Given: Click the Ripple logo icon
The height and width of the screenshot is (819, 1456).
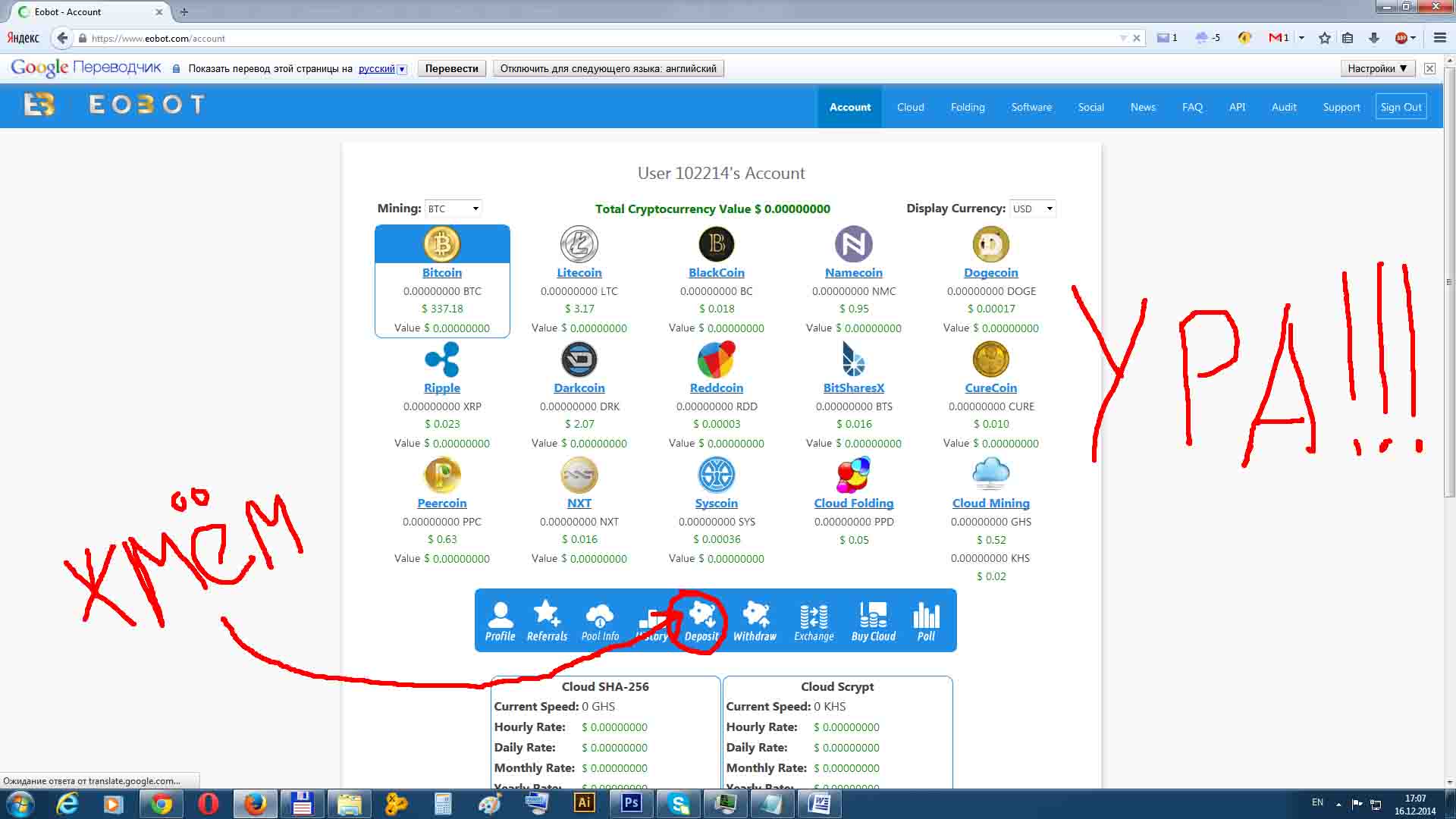Looking at the screenshot, I should click(441, 359).
